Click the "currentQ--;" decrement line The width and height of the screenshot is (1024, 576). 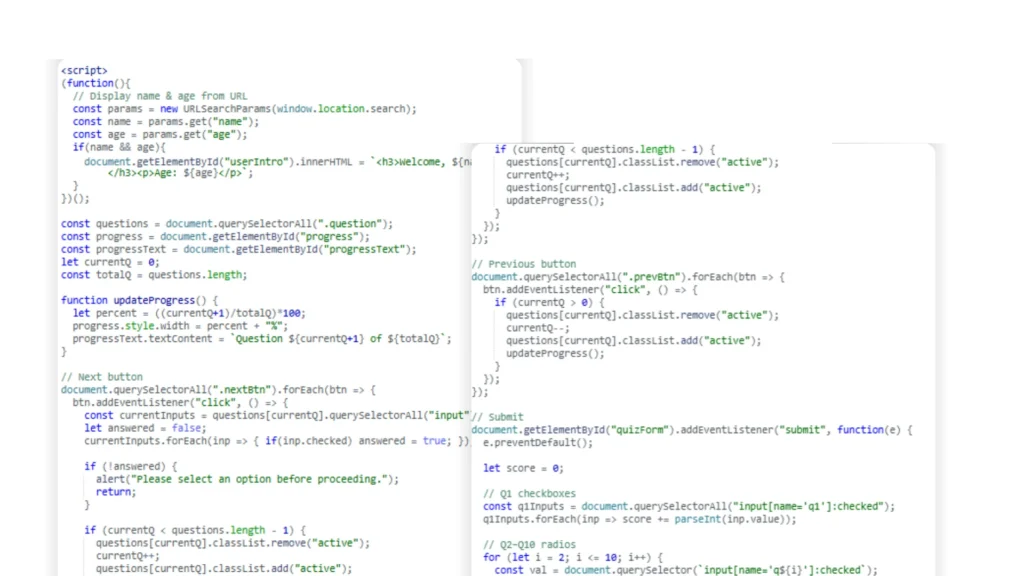(x=538, y=328)
